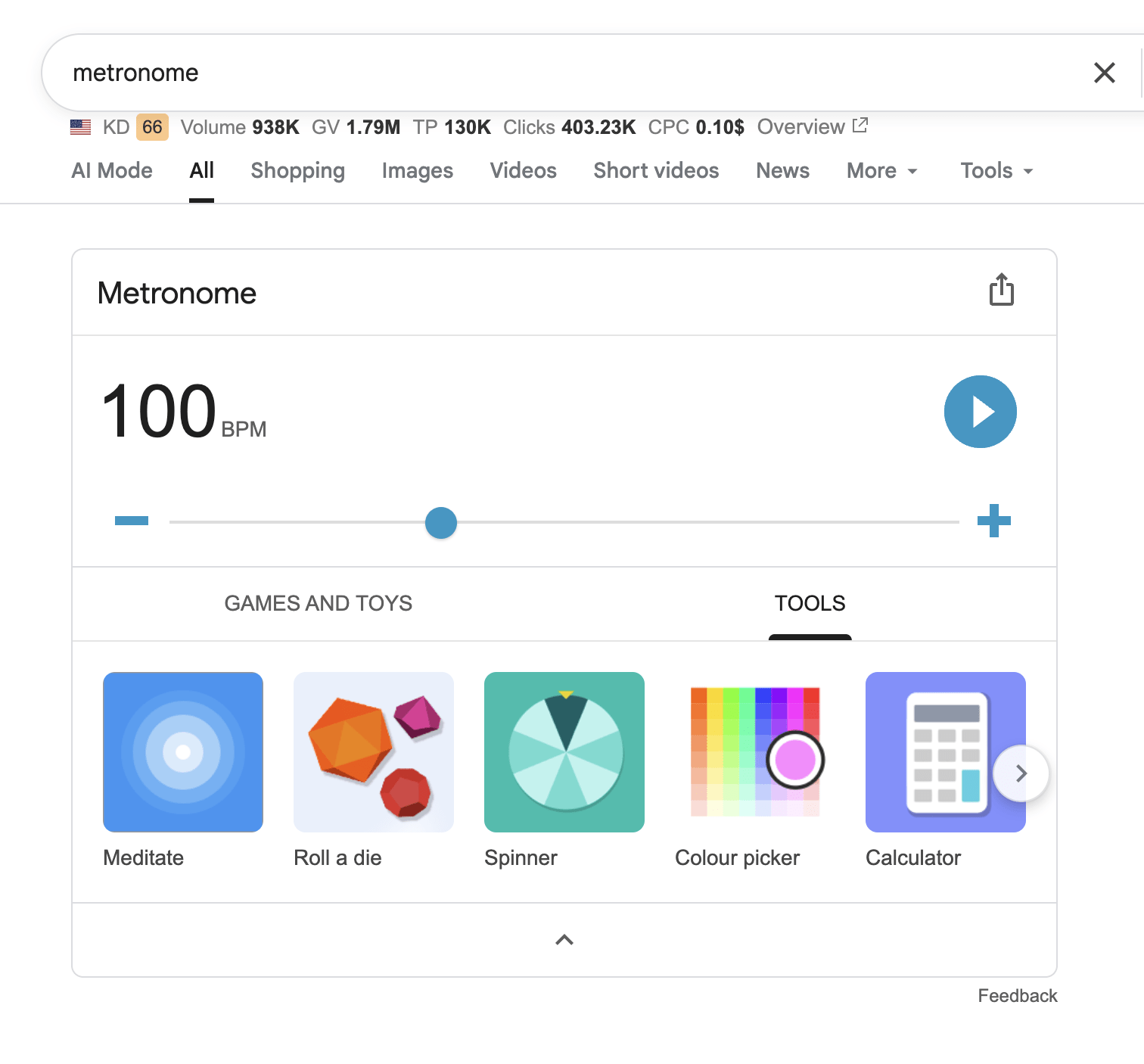The width and height of the screenshot is (1144, 1064).
Task: Expand the More search filter dropdown
Action: [881, 171]
